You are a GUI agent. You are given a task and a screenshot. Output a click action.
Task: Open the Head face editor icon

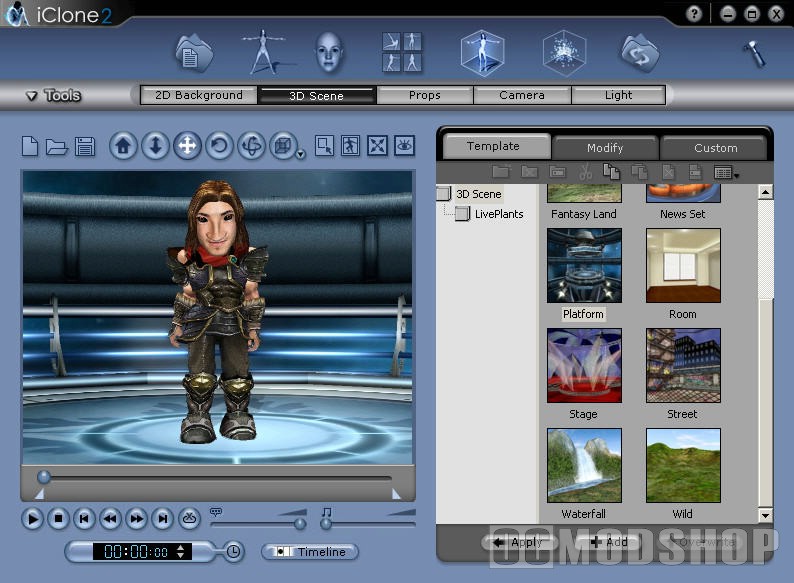tap(329, 53)
